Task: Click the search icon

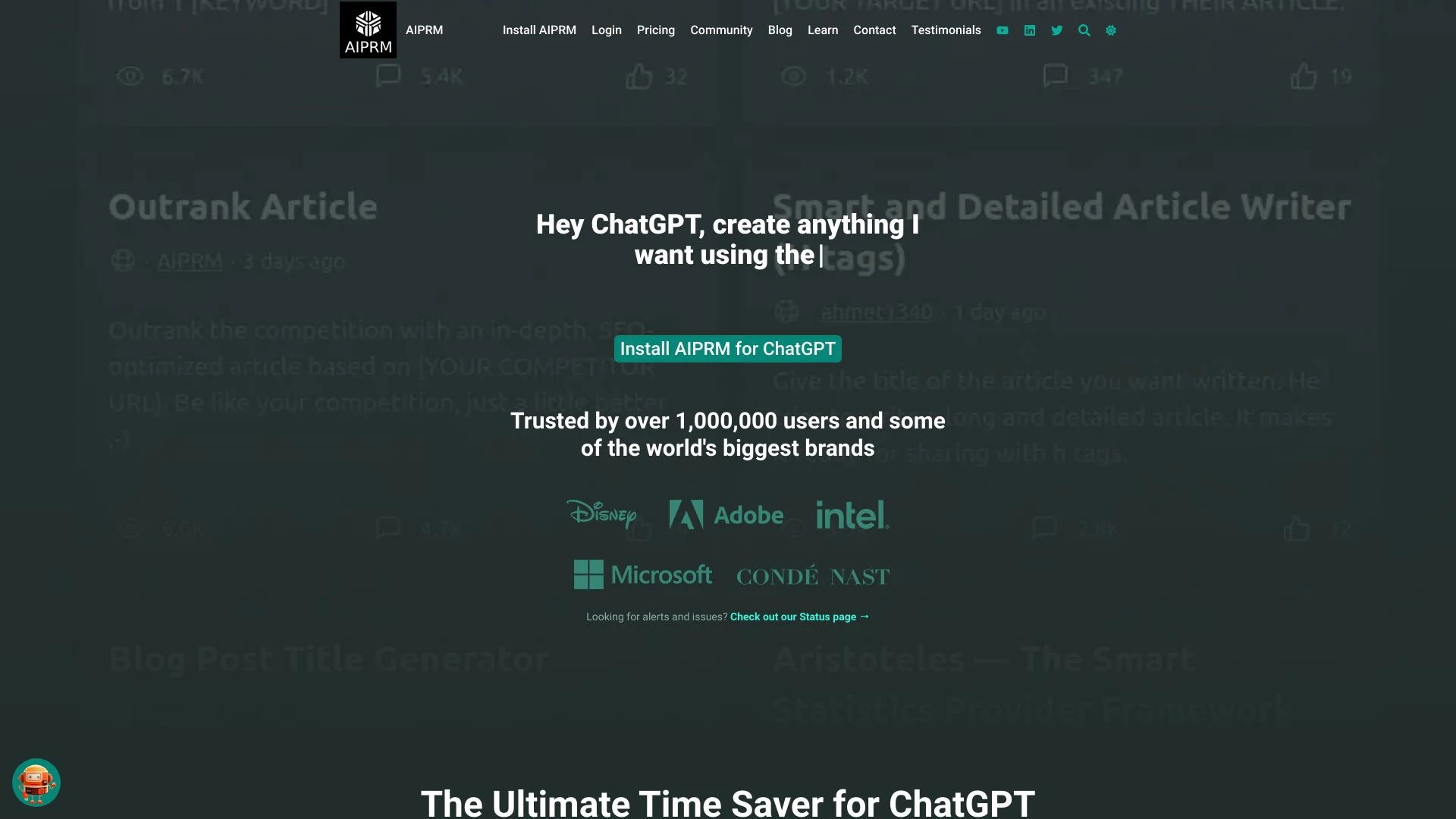Action: tap(1084, 30)
